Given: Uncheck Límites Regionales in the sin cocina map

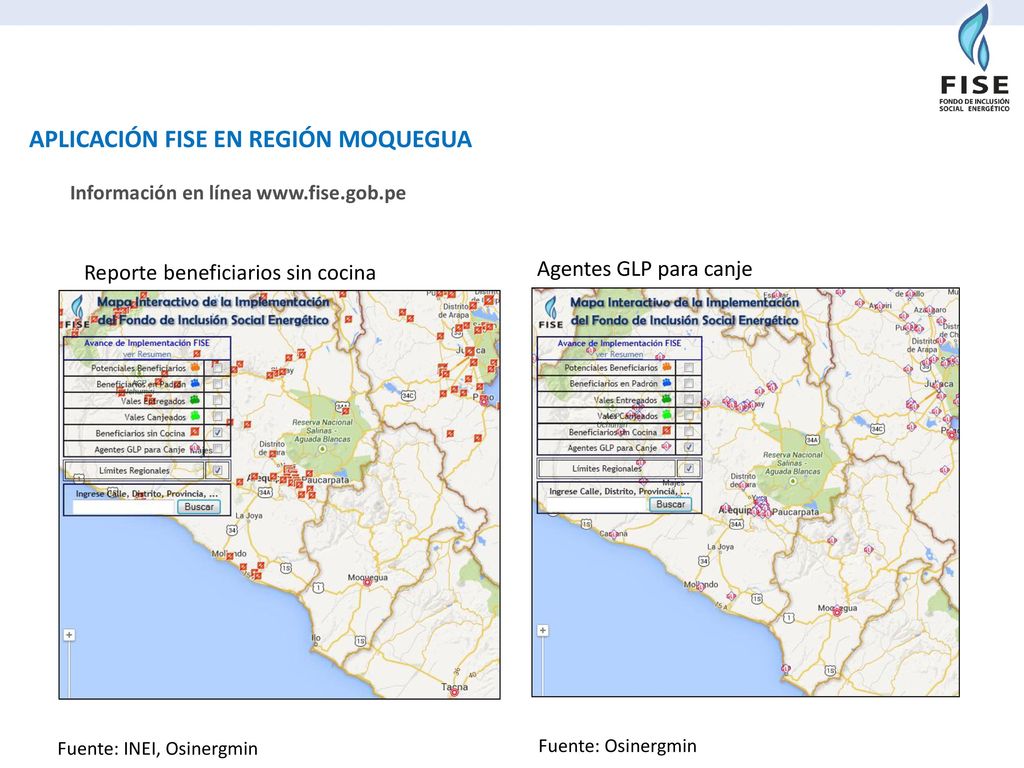Looking at the screenshot, I should coord(217,470).
